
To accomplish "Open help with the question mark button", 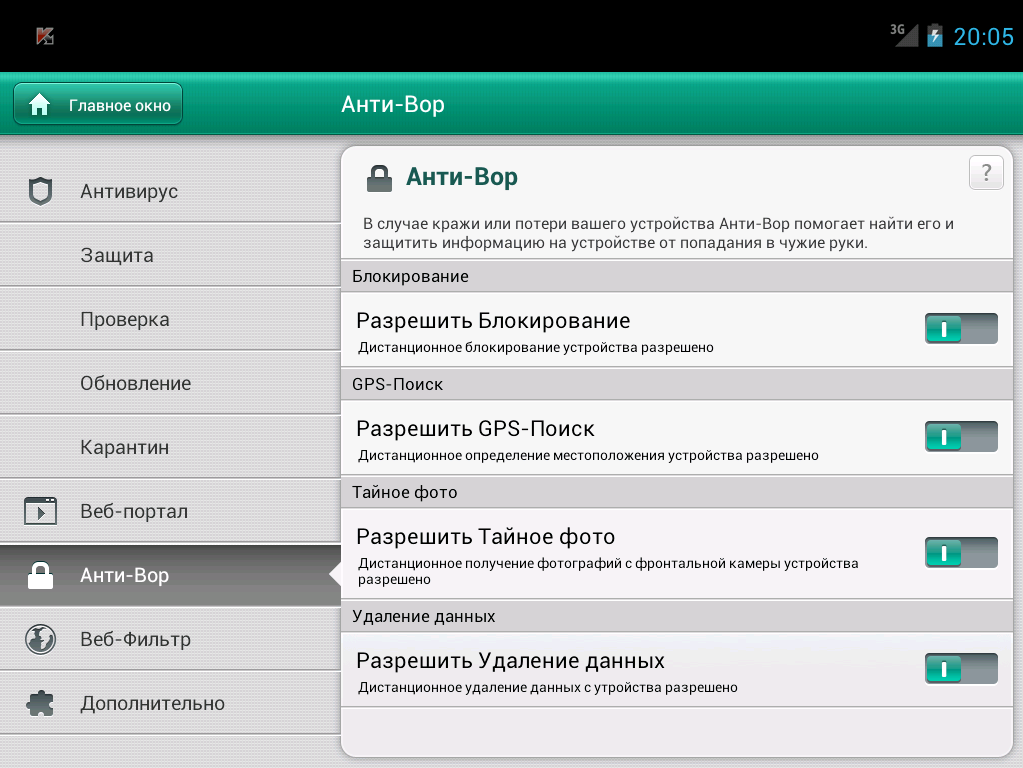I will [x=986, y=172].
